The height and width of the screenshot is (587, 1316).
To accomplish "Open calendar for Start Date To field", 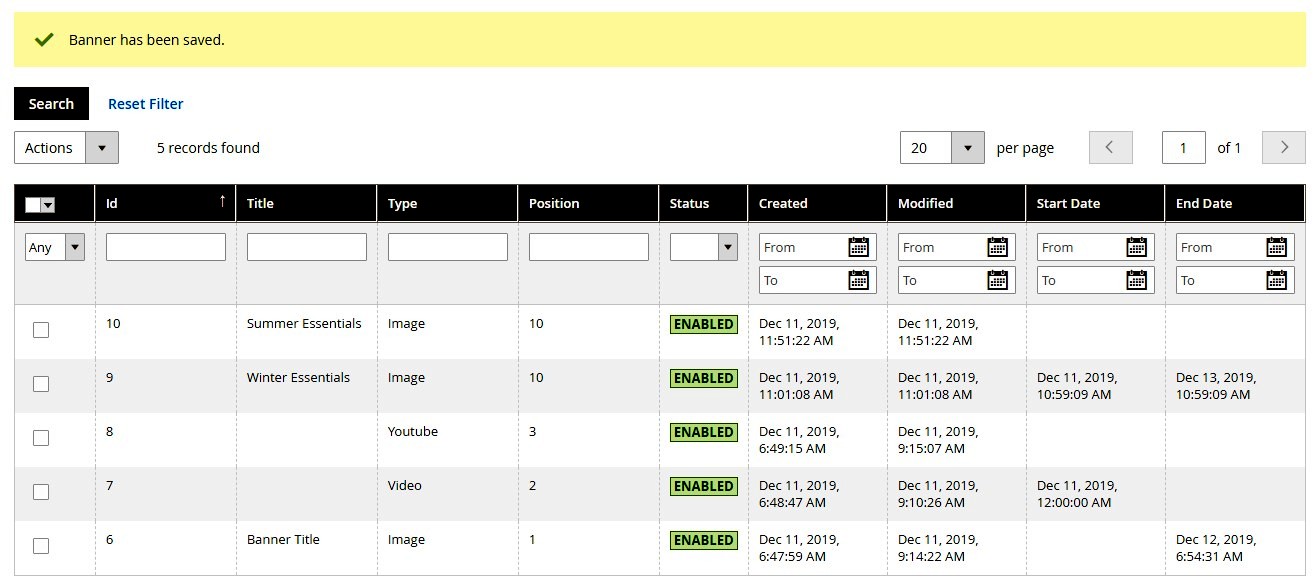I will pyautogui.click(x=1136, y=280).
